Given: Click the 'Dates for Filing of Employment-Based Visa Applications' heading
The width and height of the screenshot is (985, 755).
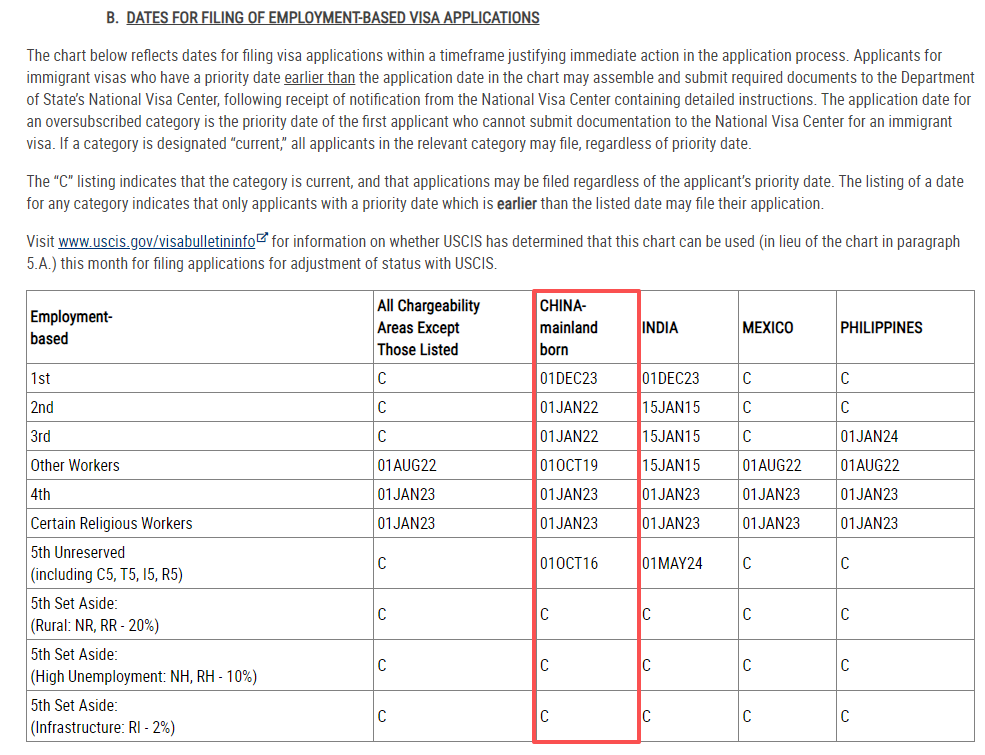Looking at the screenshot, I should (332, 18).
